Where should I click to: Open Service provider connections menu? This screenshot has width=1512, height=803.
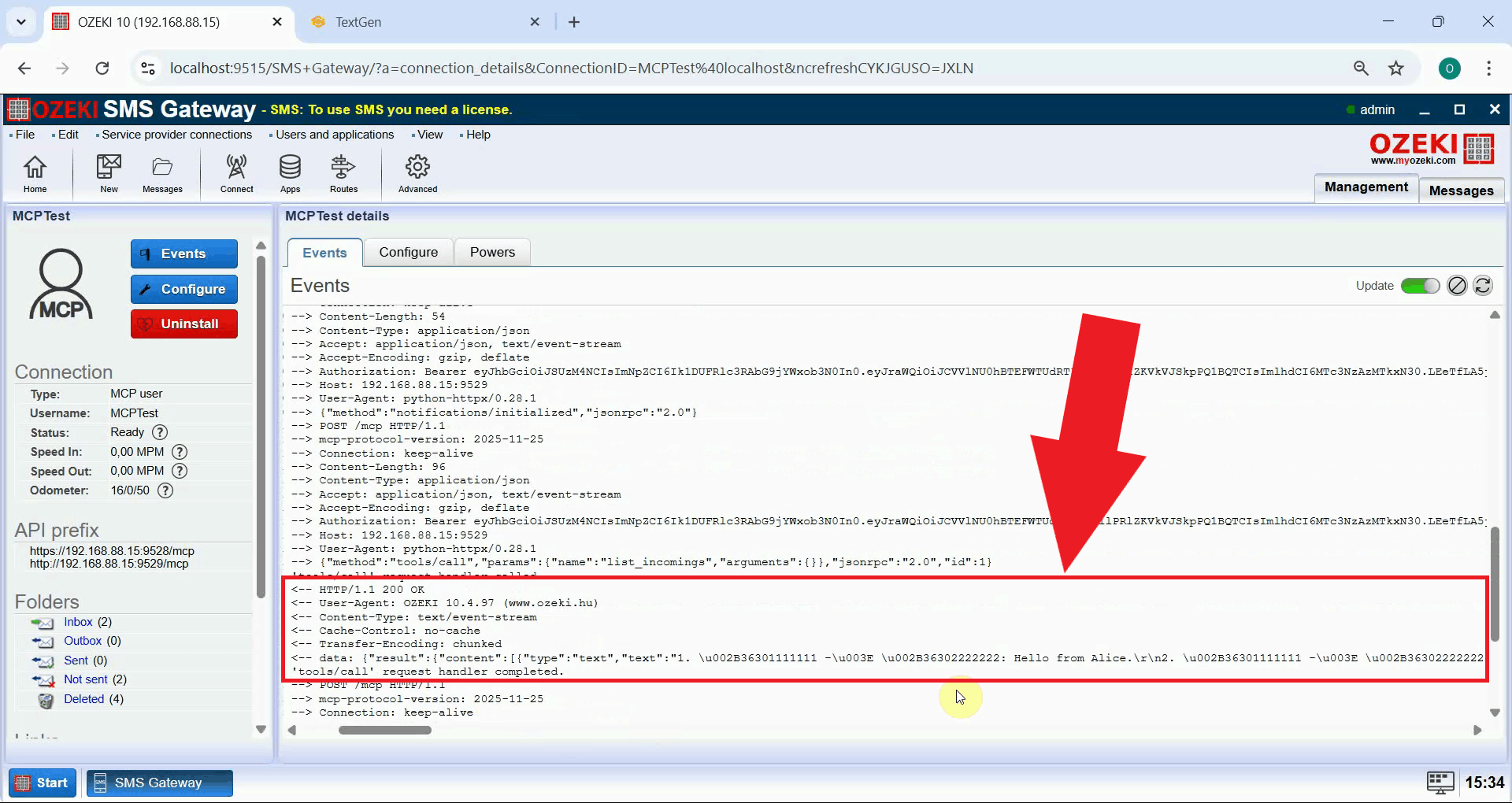point(176,135)
